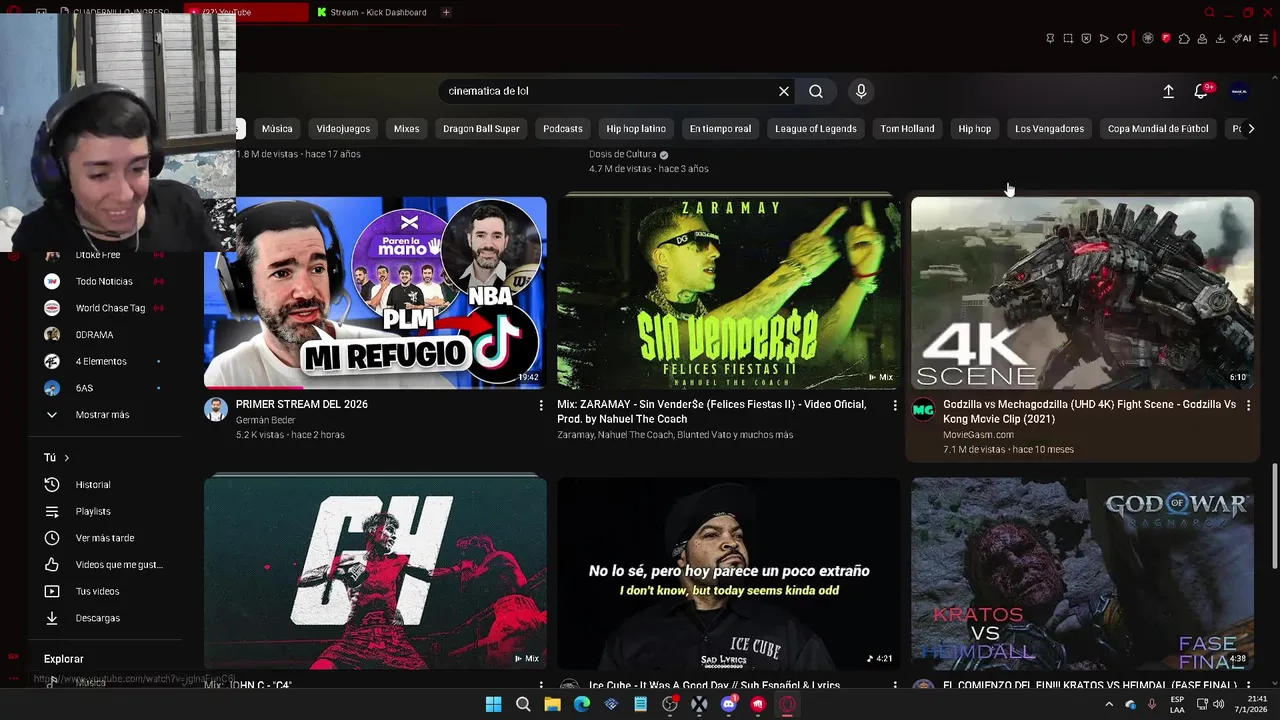Clear the YouTube search box text
The height and width of the screenshot is (720, 1280).
pos(784,91)
